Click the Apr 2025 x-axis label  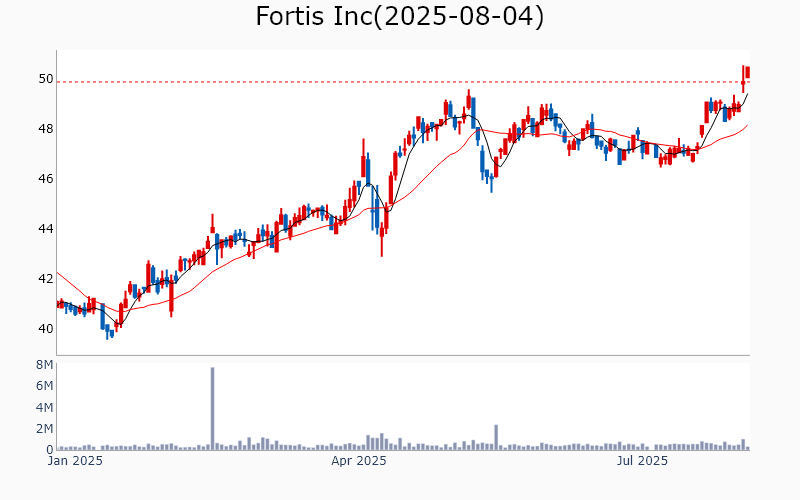[x=358, y=461]
